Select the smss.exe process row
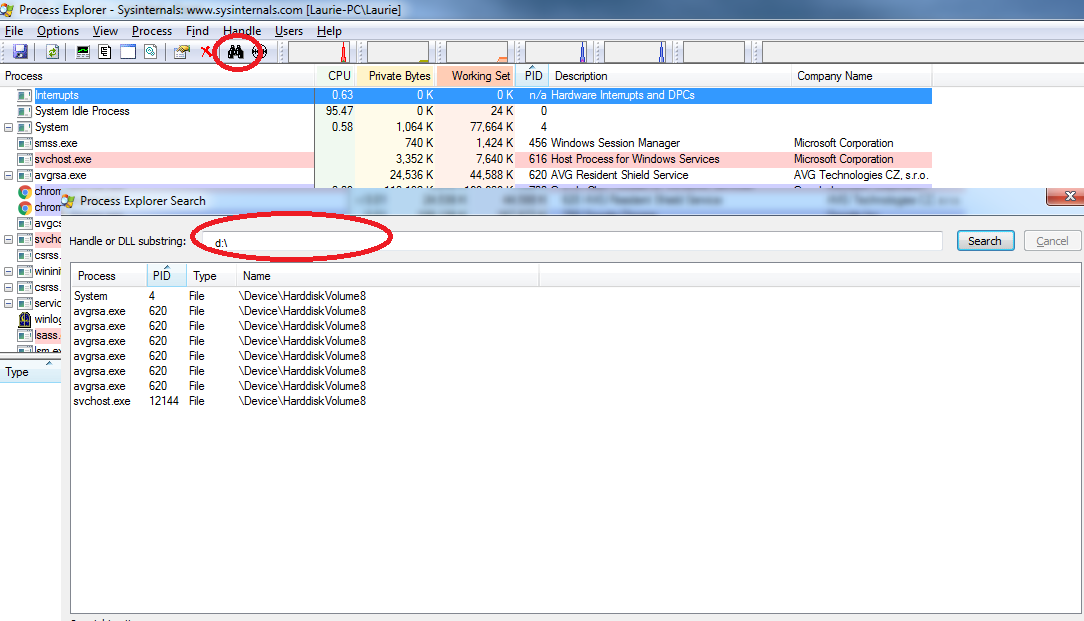Image resolution: width=1084 pixels, height=621 pixels. (466, 143)
